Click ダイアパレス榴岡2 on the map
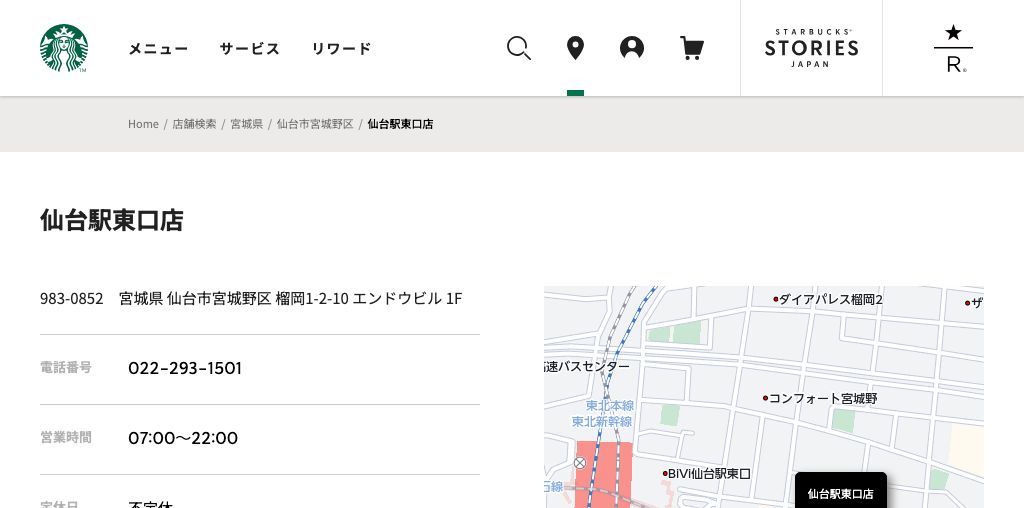 [x=828, y=300]
